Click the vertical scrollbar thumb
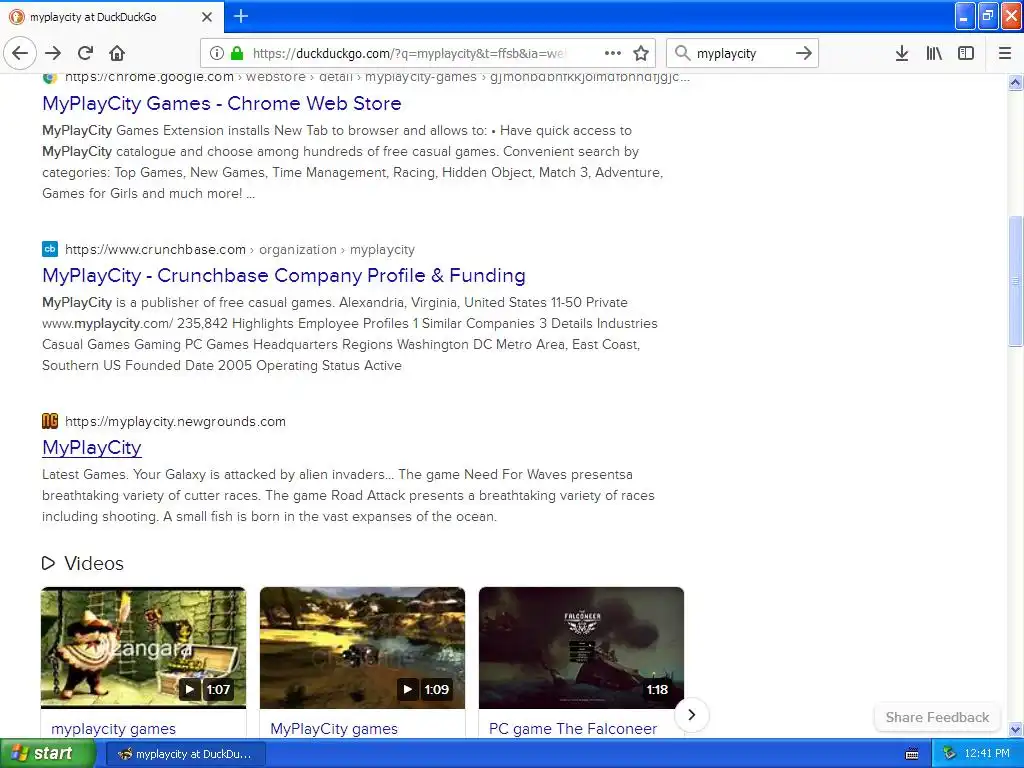Viewport: 1024px width, 768px height. tap(1015, 281)
